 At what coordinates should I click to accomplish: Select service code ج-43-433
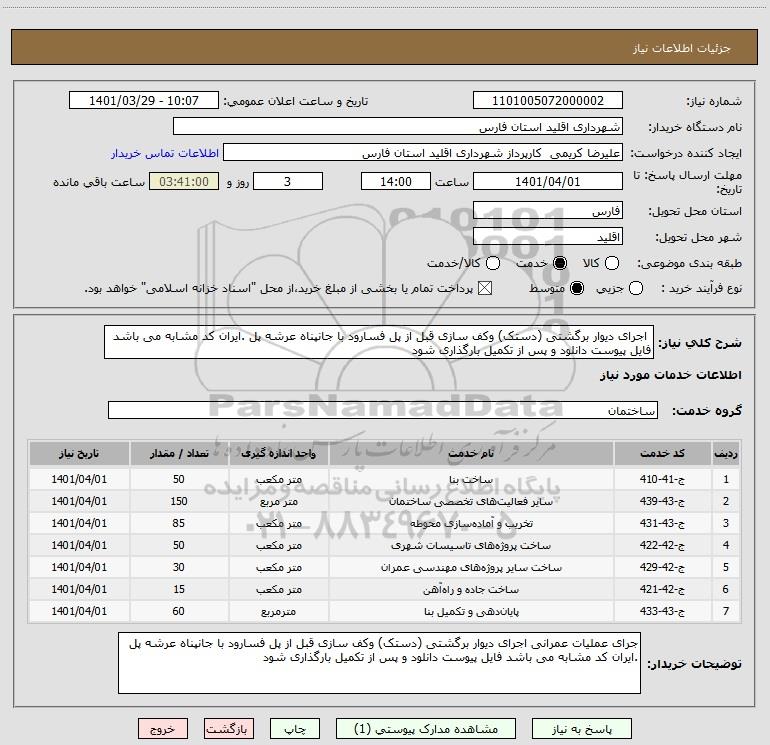[662, 611]
